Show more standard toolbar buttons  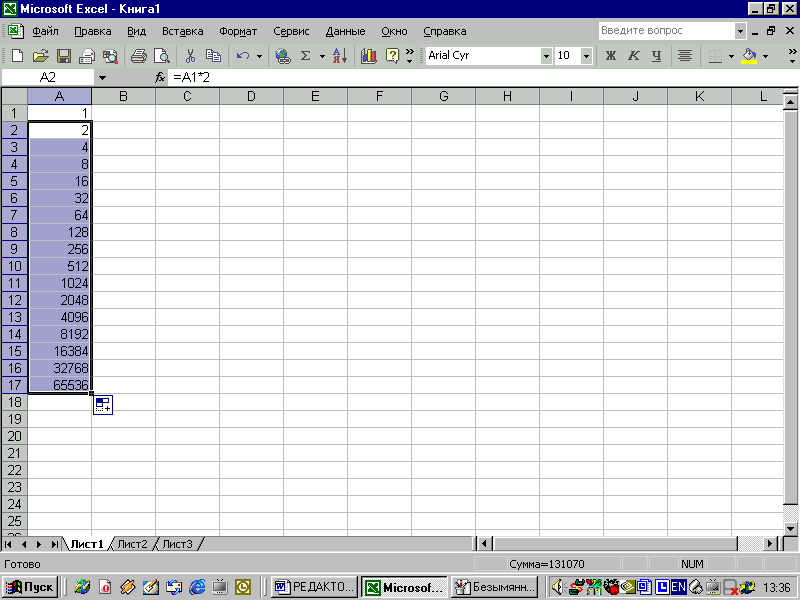click(409, 56)
